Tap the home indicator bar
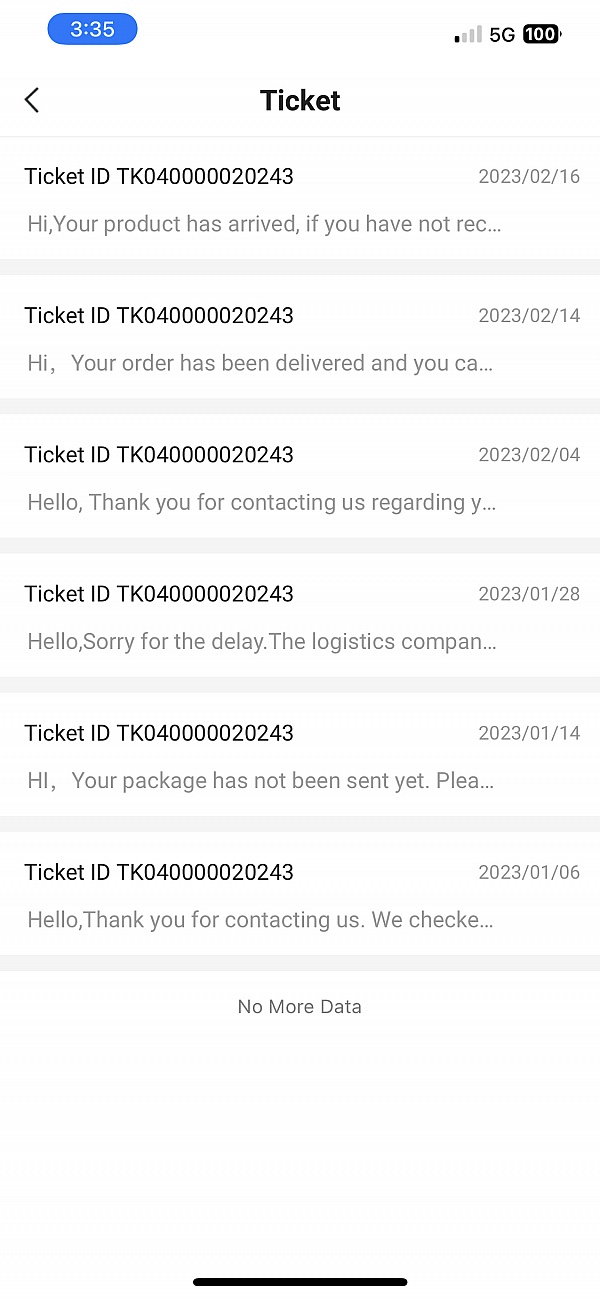Viewport: 600px width, 1299px height. click(300, 1281)
